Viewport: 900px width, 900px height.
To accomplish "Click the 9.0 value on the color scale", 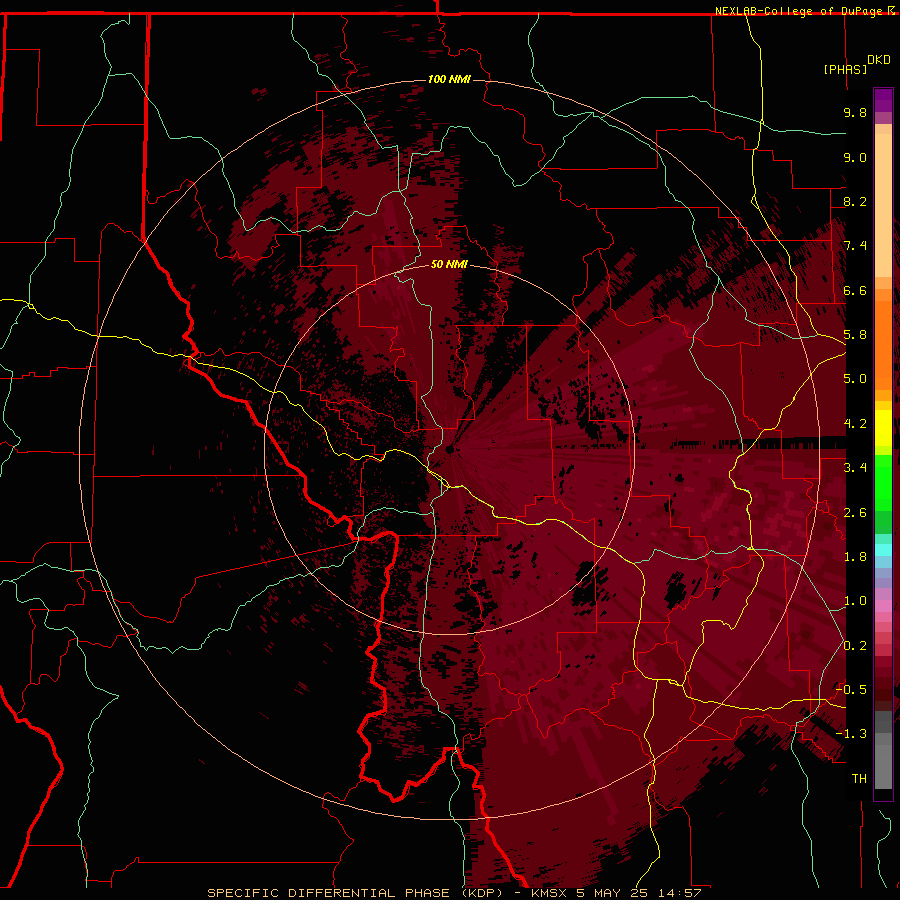I will (x=855, y=157).
